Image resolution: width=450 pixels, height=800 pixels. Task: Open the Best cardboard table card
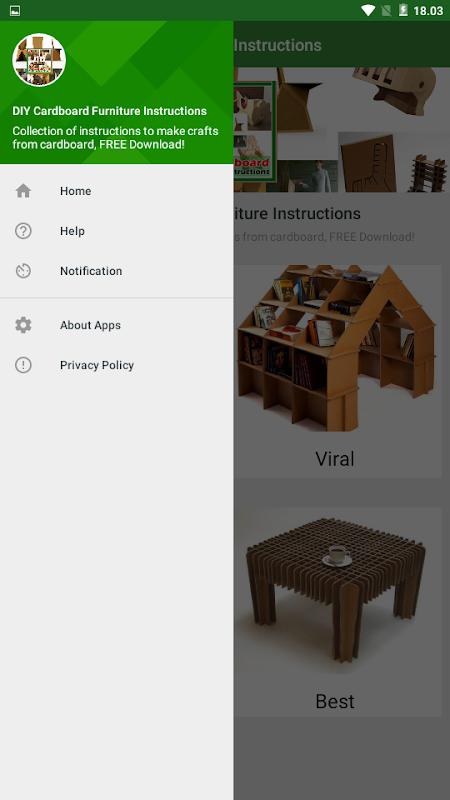coord(338,612)
